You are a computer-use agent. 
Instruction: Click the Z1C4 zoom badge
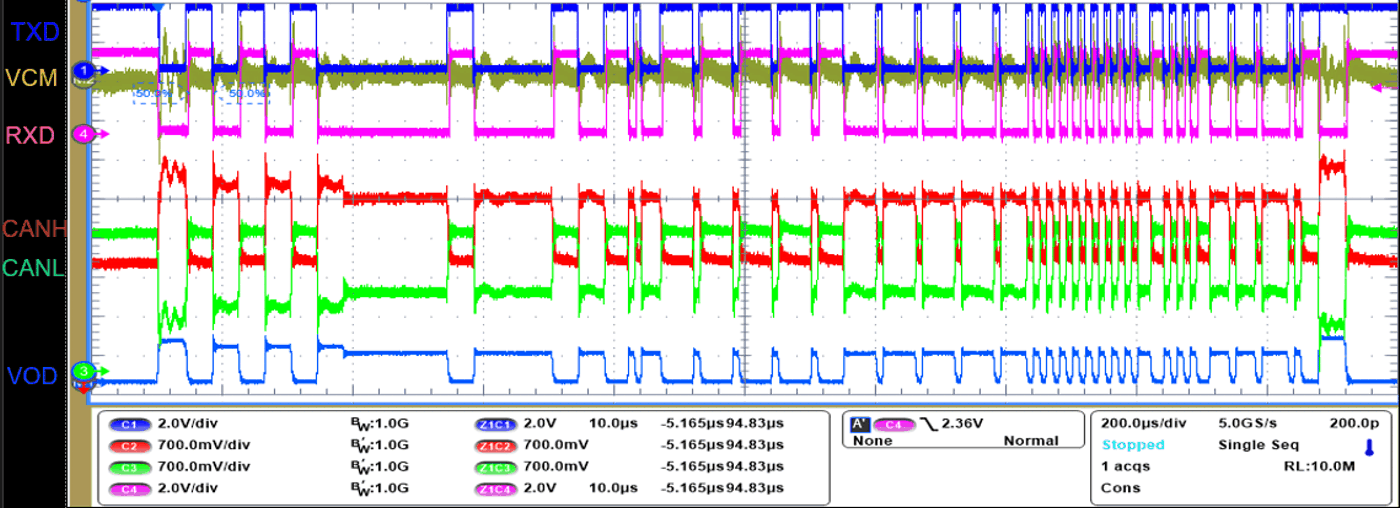coord(497,488)
